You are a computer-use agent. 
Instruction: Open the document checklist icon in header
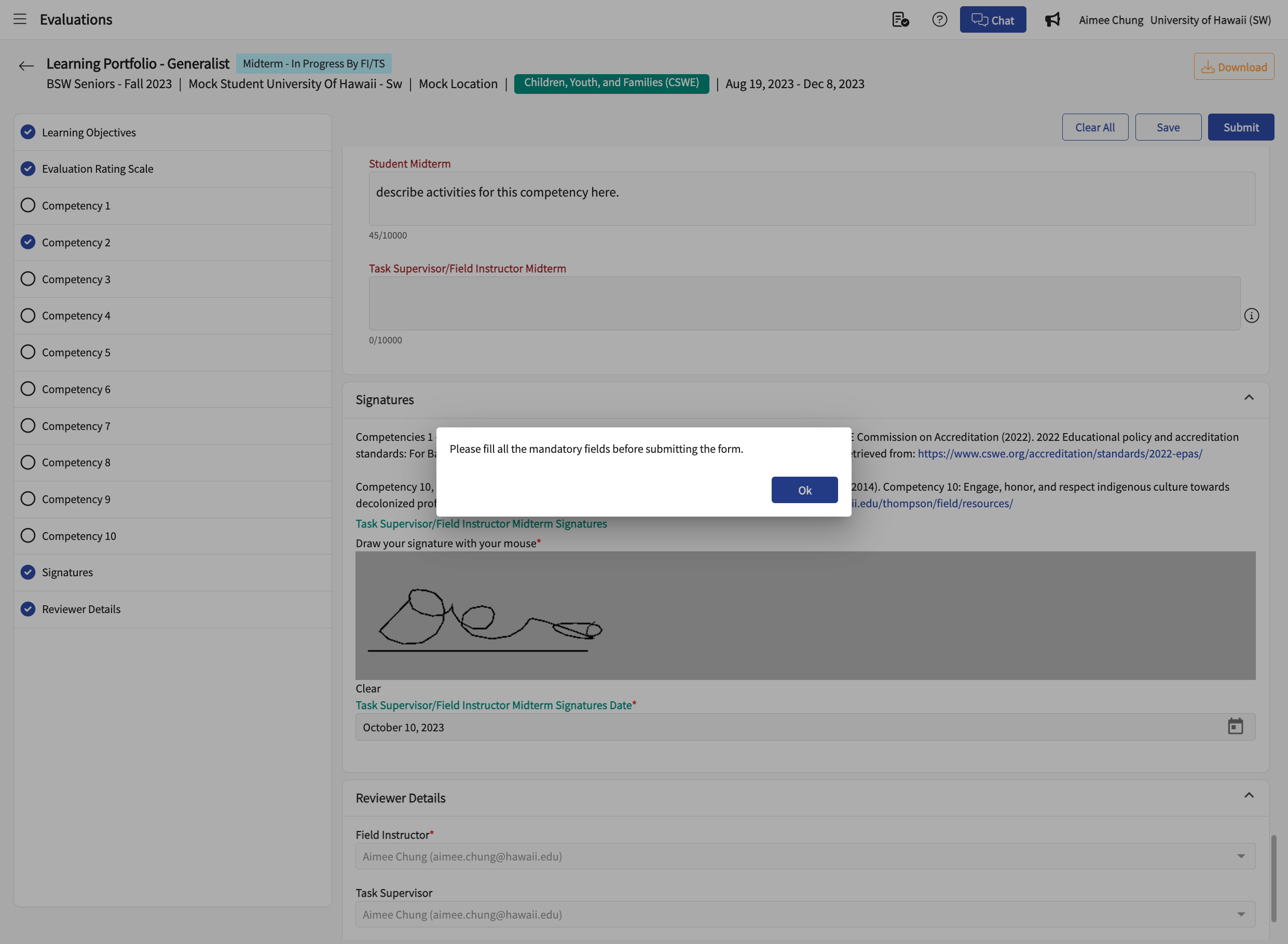click(x=900, y=19)
